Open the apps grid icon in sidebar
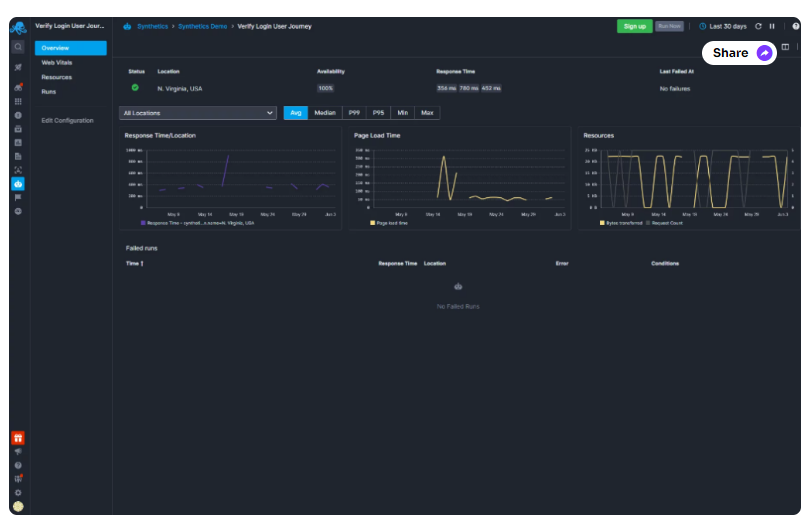This screenshot has height=526, width=811. [x=18, y=101]
